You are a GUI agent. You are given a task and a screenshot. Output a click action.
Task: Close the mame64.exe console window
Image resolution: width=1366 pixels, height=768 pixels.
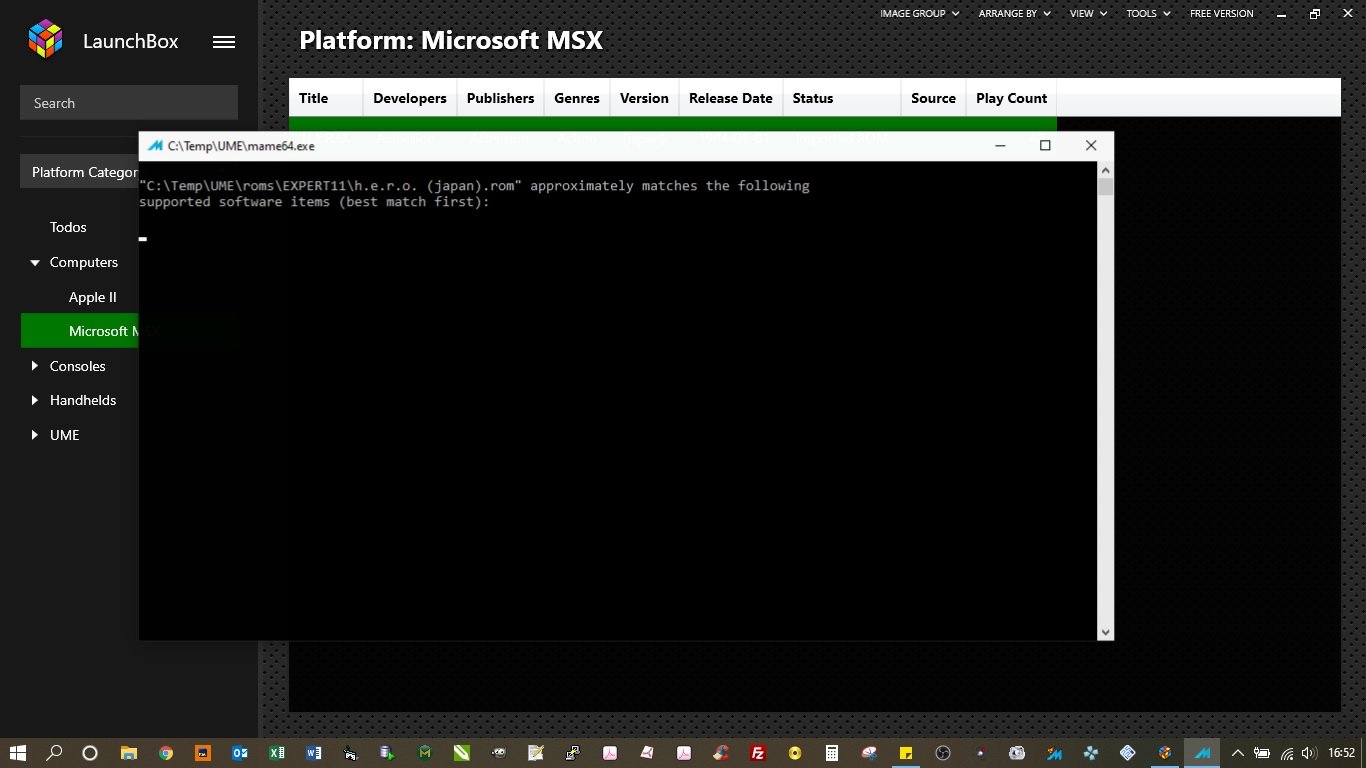click(x=1091, y=146)
